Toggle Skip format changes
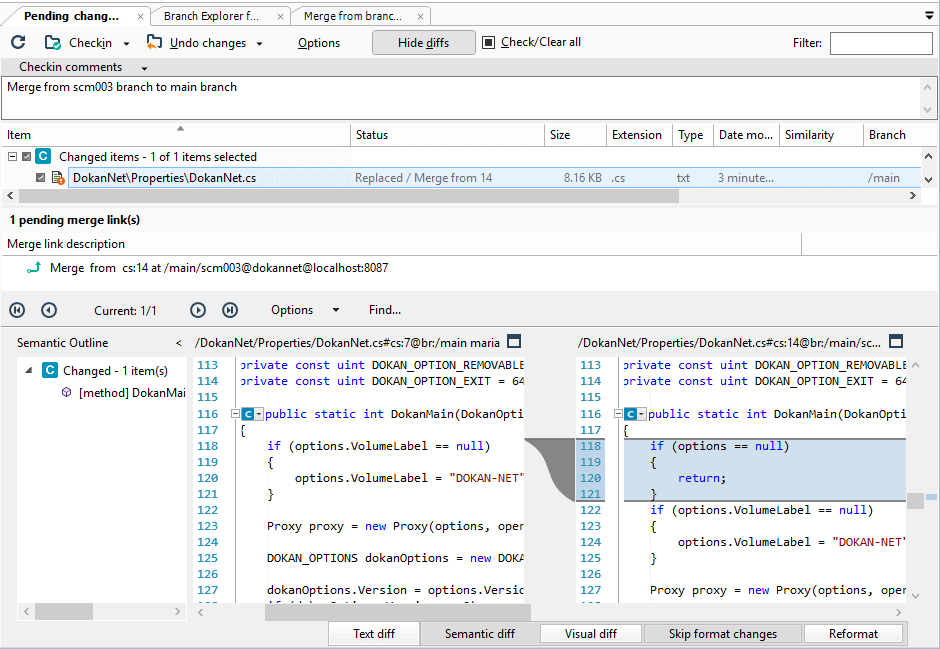940x649 pixels. pyautogui.click(x=722, y=633)
